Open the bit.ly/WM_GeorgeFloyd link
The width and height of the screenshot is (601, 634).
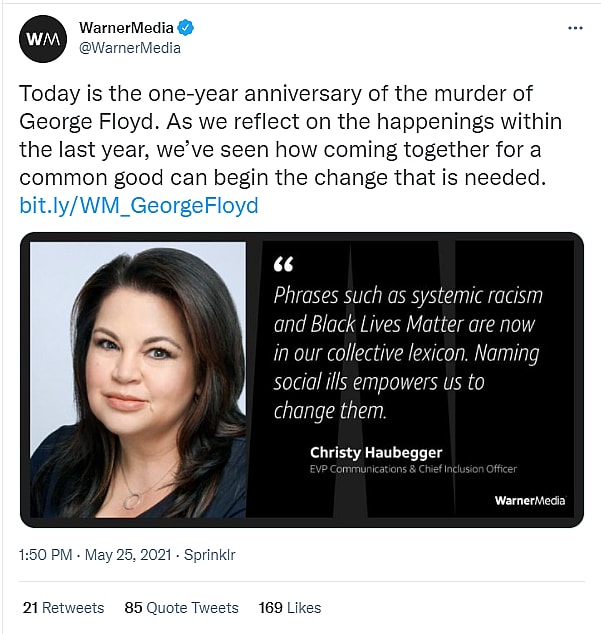click(x=139, y=206)
